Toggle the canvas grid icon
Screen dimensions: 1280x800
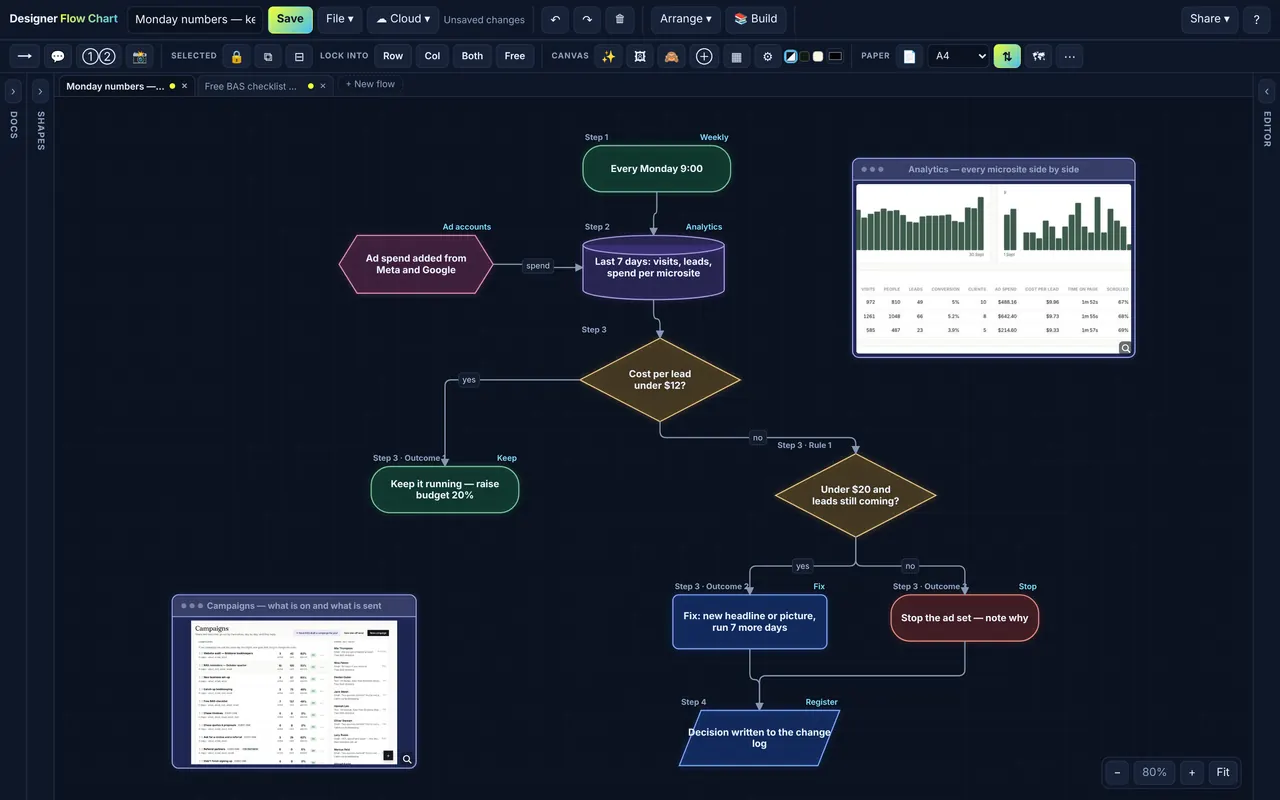pyautogui.click(x=736, y=56)
